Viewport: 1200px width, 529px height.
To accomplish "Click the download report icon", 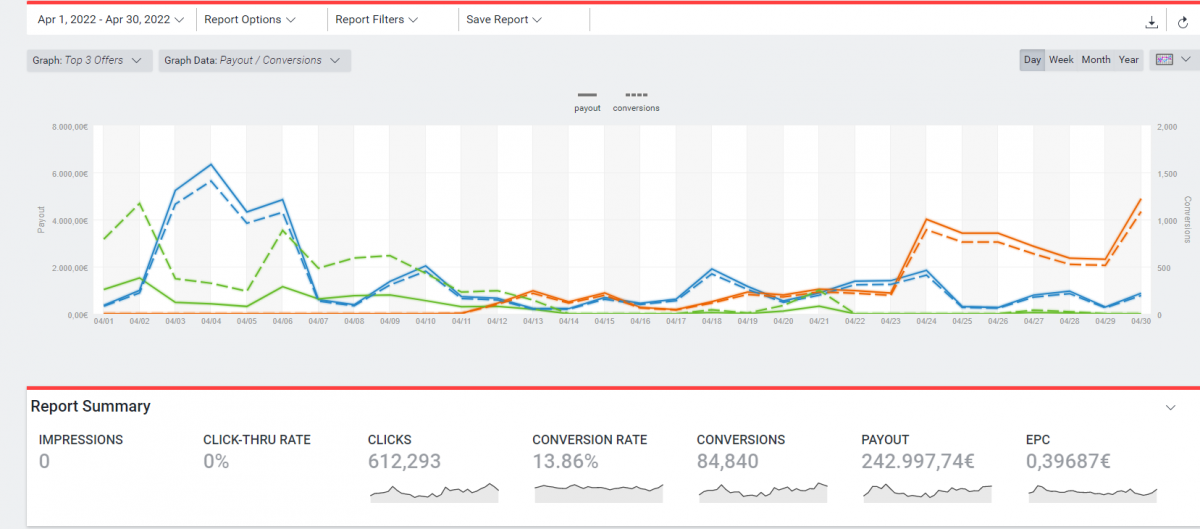I will click(1152, 21).
